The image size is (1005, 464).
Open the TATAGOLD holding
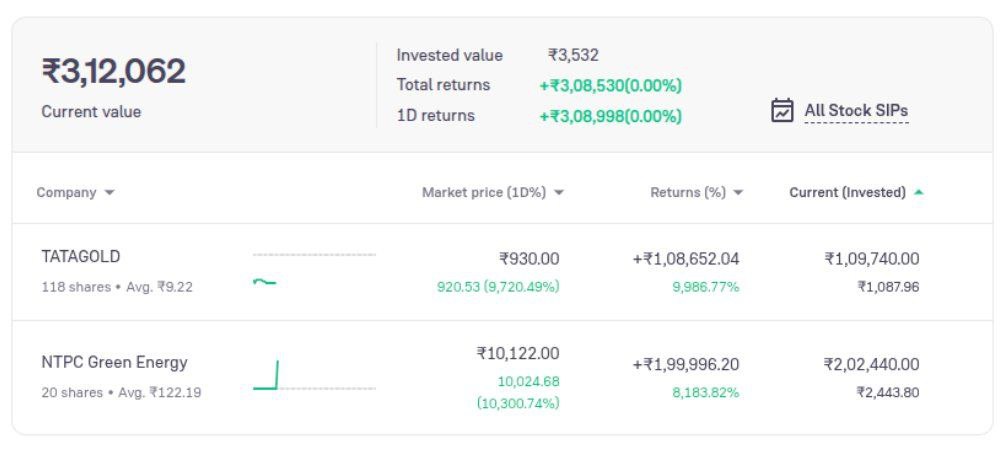point(81,257)
